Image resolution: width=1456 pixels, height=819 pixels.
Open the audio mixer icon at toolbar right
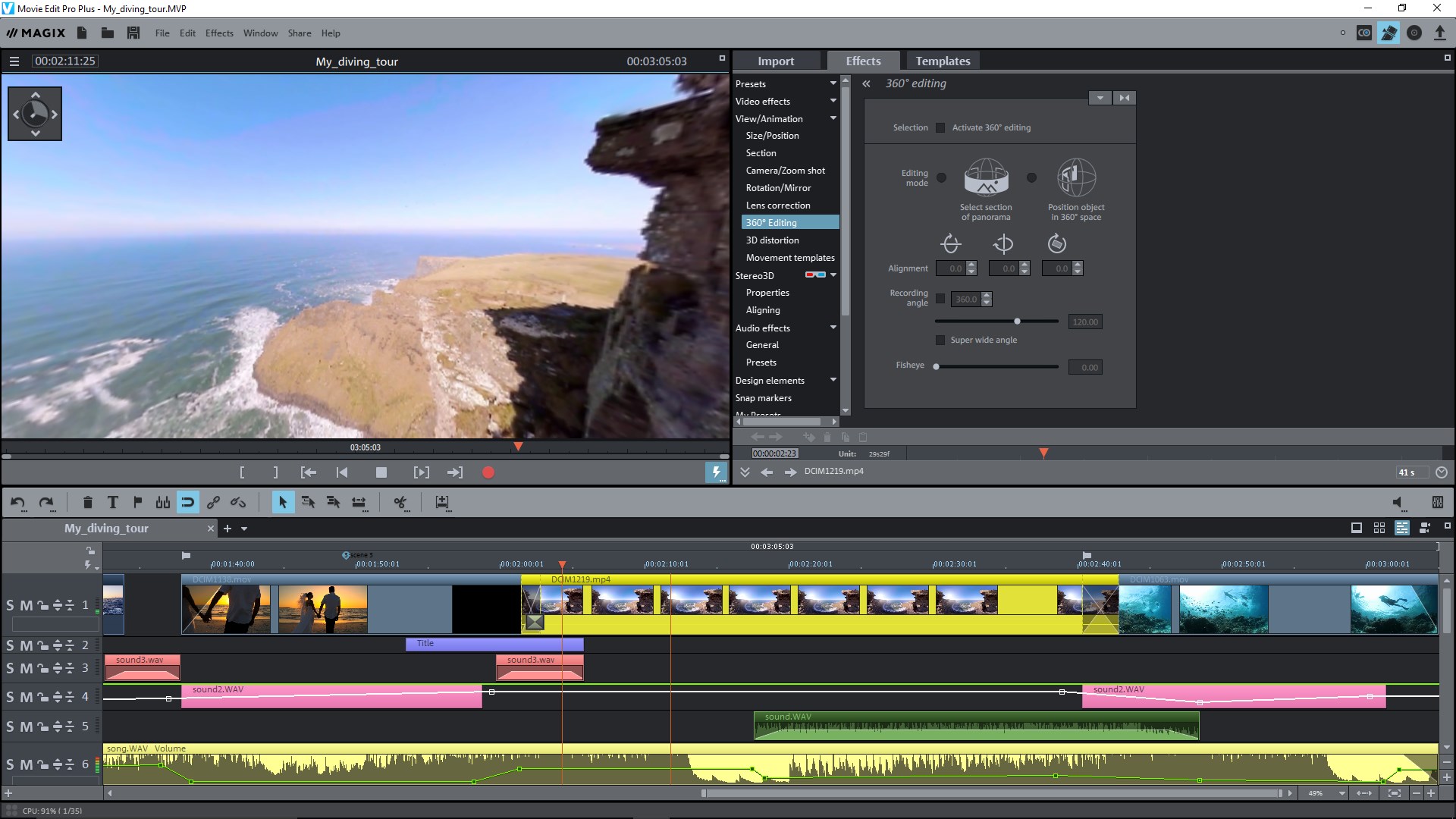coord(1437,502)
